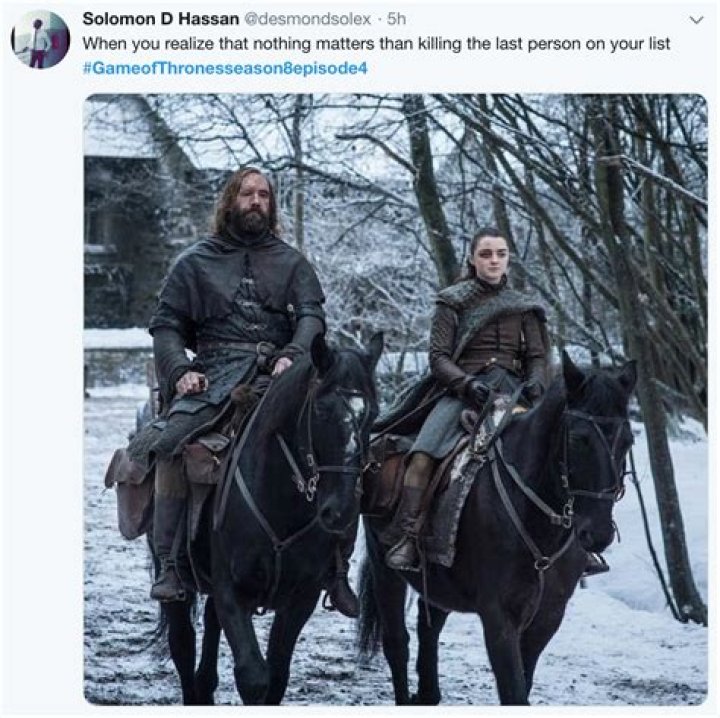
Task: Click the saddlebag on the left horse
Action: pyautogui.click(x=129, y=491)
